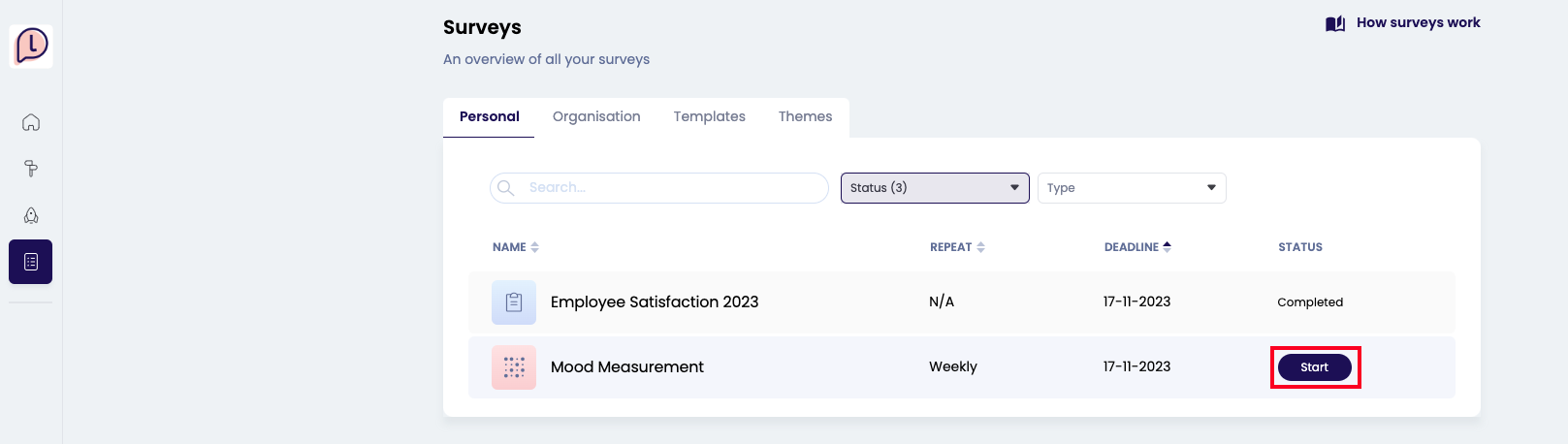This screenshot has height=444, width=1568.
Task: Start the Mood Measurement survey
Action: pyautogui.click(x=1314, y=367)
